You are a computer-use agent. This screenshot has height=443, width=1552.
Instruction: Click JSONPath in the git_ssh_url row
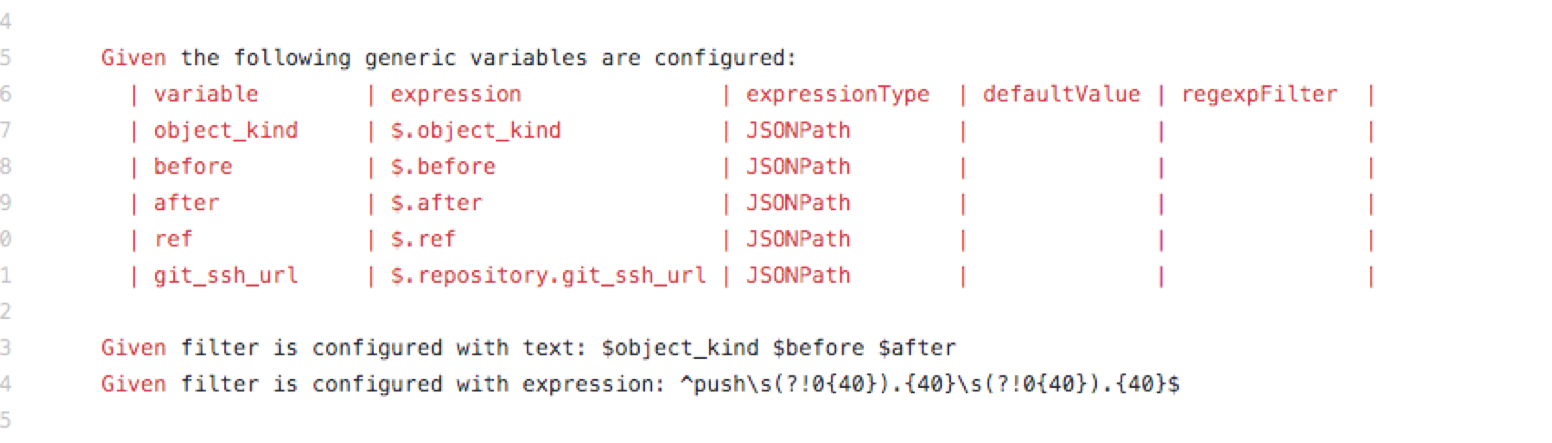coord(798,275)
